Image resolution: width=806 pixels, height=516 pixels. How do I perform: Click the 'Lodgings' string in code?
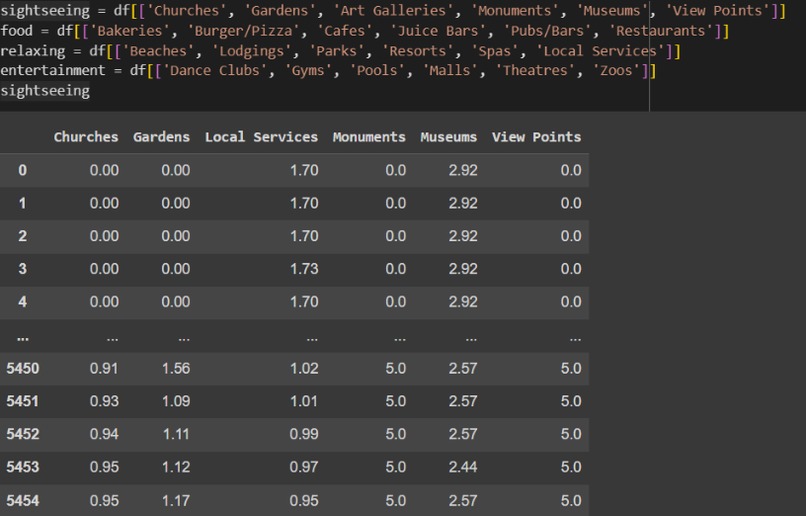click(251, 51)
